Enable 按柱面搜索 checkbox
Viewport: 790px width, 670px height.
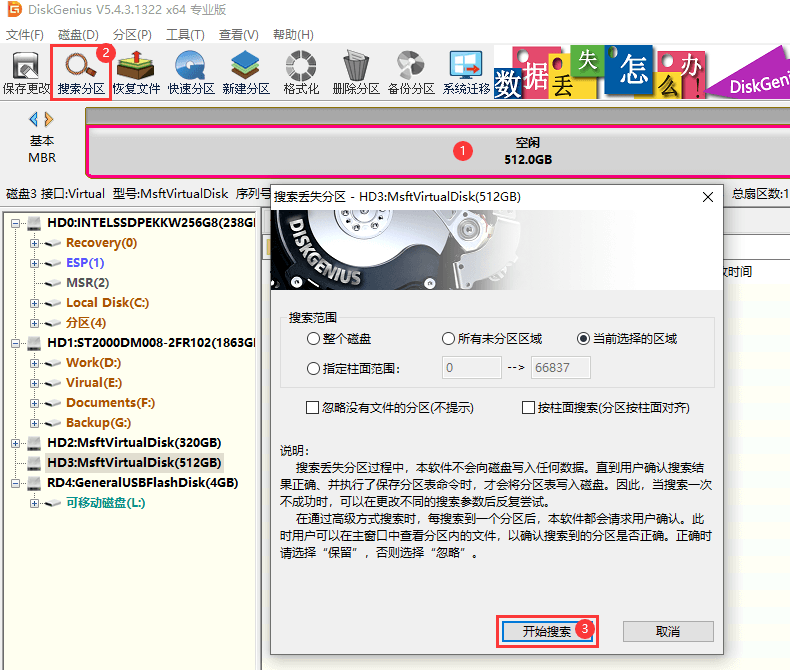[x=528, y=407]
